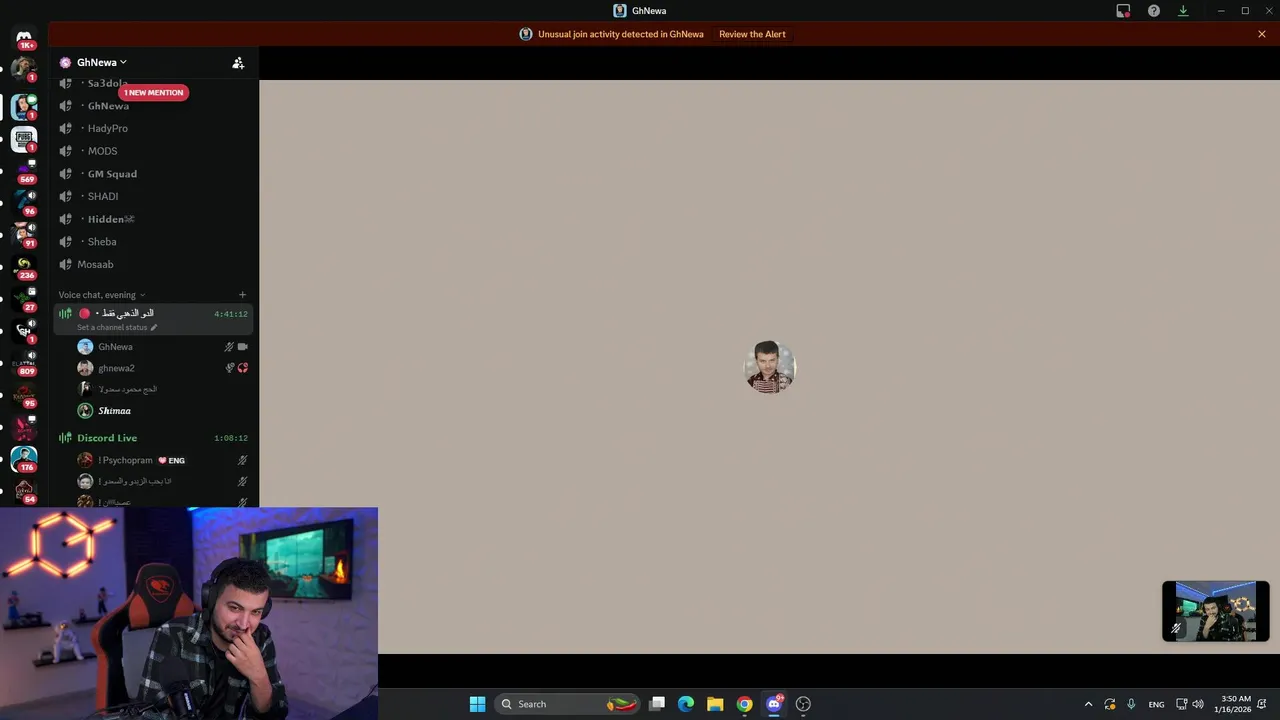
Task: Click Review the Alert link
Action: [752, 34]
